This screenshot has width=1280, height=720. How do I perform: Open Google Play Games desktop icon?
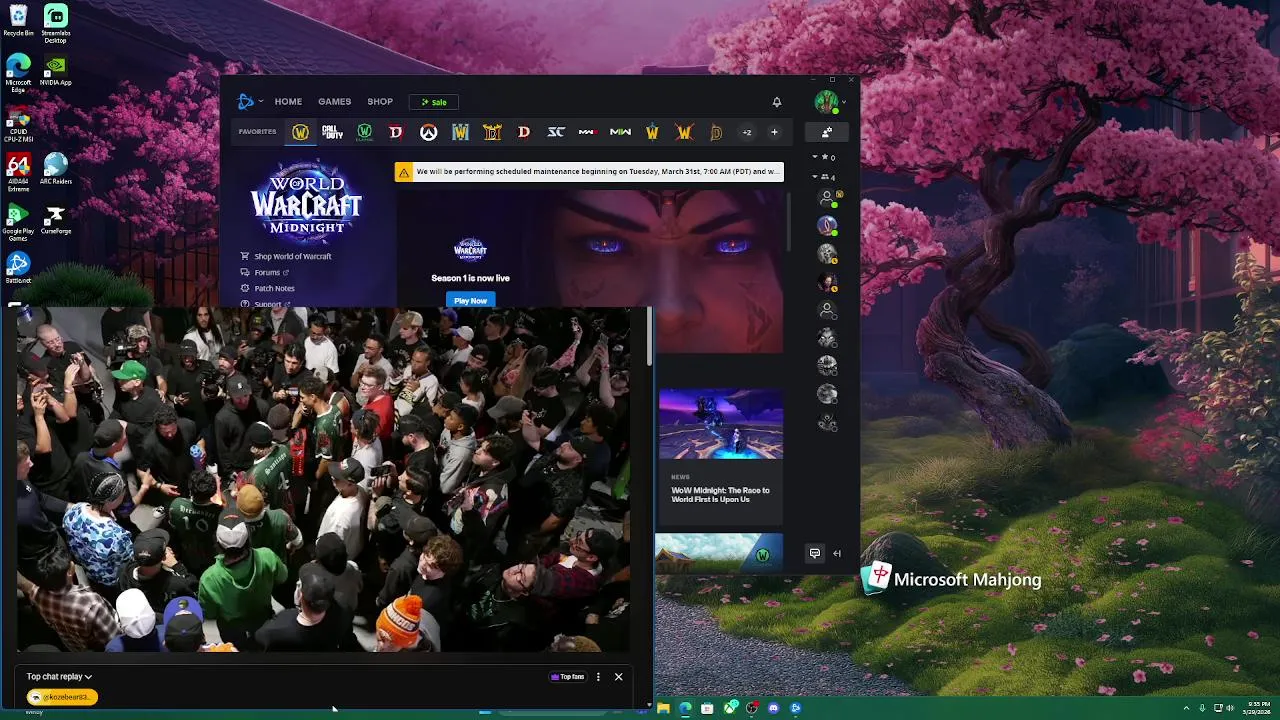click(x=18, y=223)
